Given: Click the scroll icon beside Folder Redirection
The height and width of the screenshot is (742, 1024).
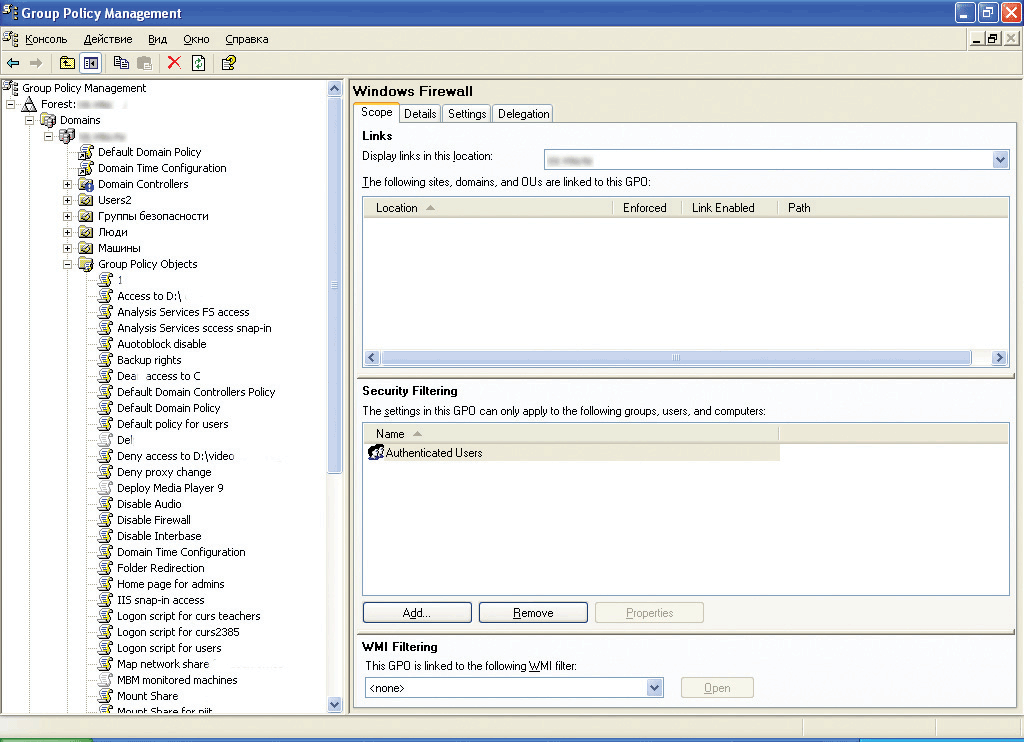Looking at the screenshot, I should click(x=105, y=568).
